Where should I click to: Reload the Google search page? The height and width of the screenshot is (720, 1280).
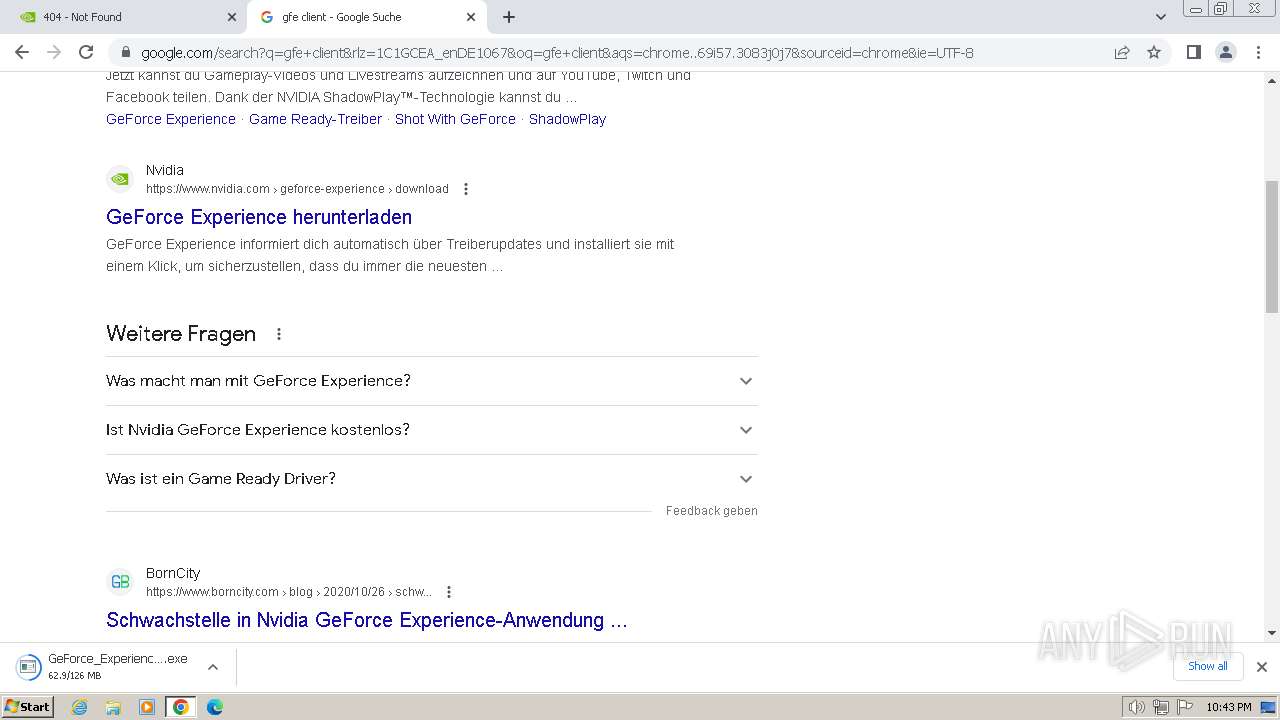point(86,52)
